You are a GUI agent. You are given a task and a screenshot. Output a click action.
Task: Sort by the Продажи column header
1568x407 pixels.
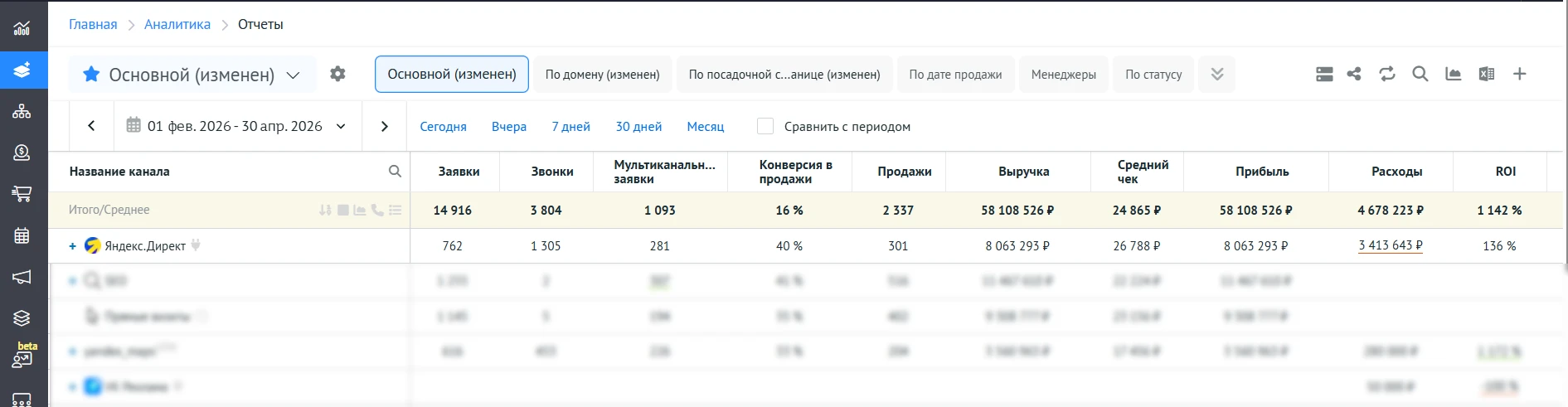[905, 171]
